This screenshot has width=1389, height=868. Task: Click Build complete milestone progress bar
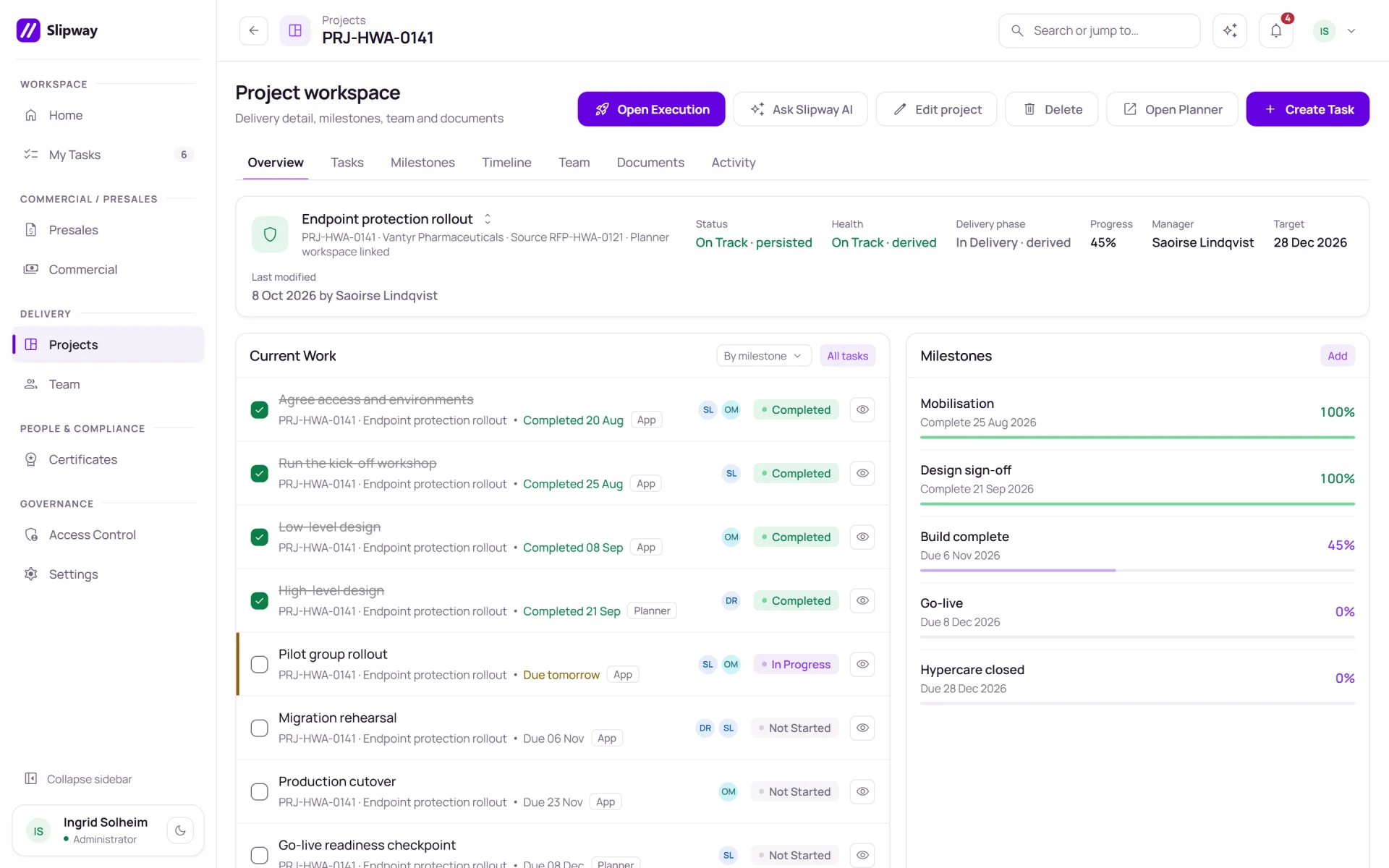tap(1137, 571)
